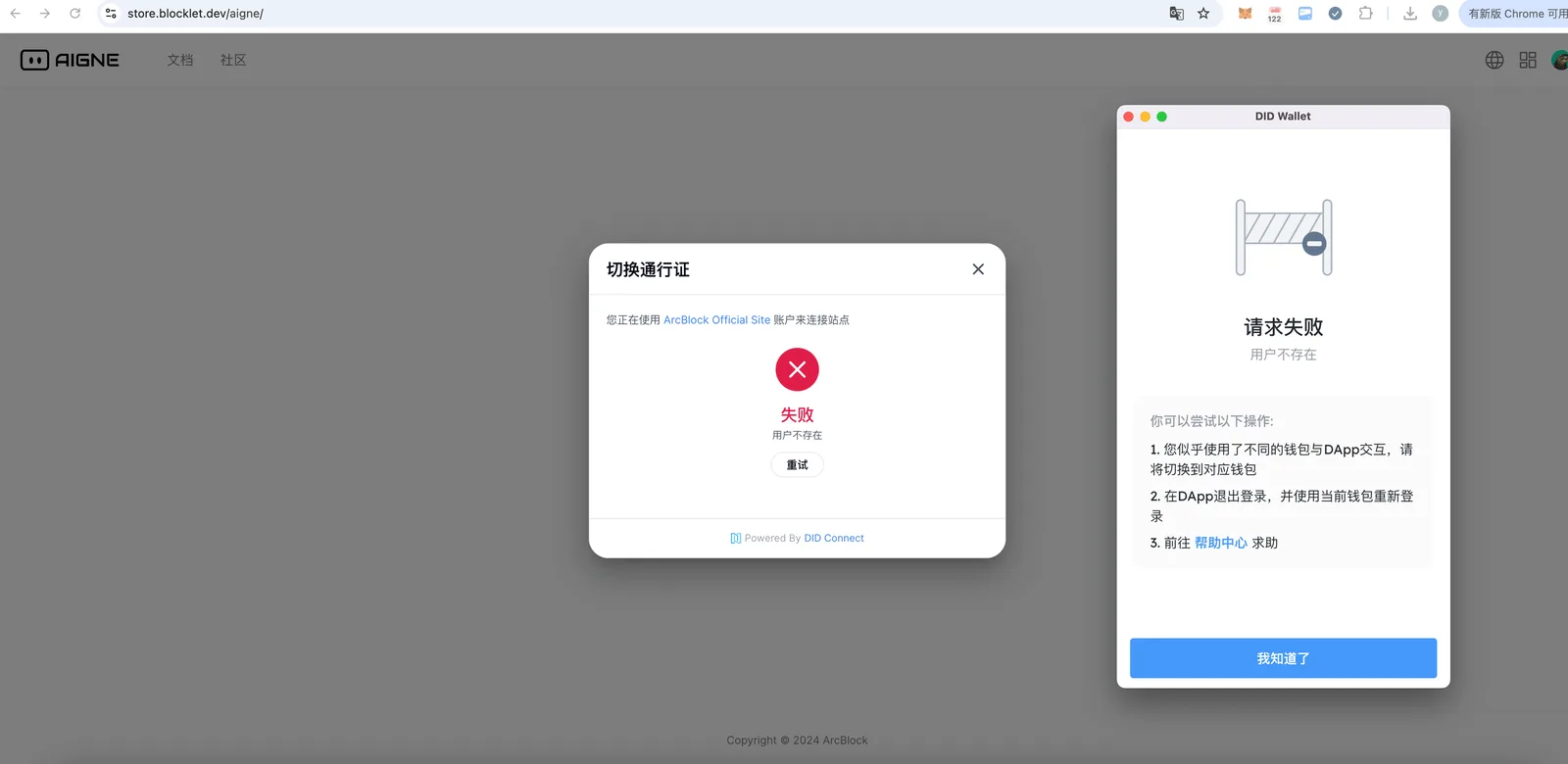Open the language globe switcher
The width and height of the screenshot is (1568, 764).
pos(1494,60)
